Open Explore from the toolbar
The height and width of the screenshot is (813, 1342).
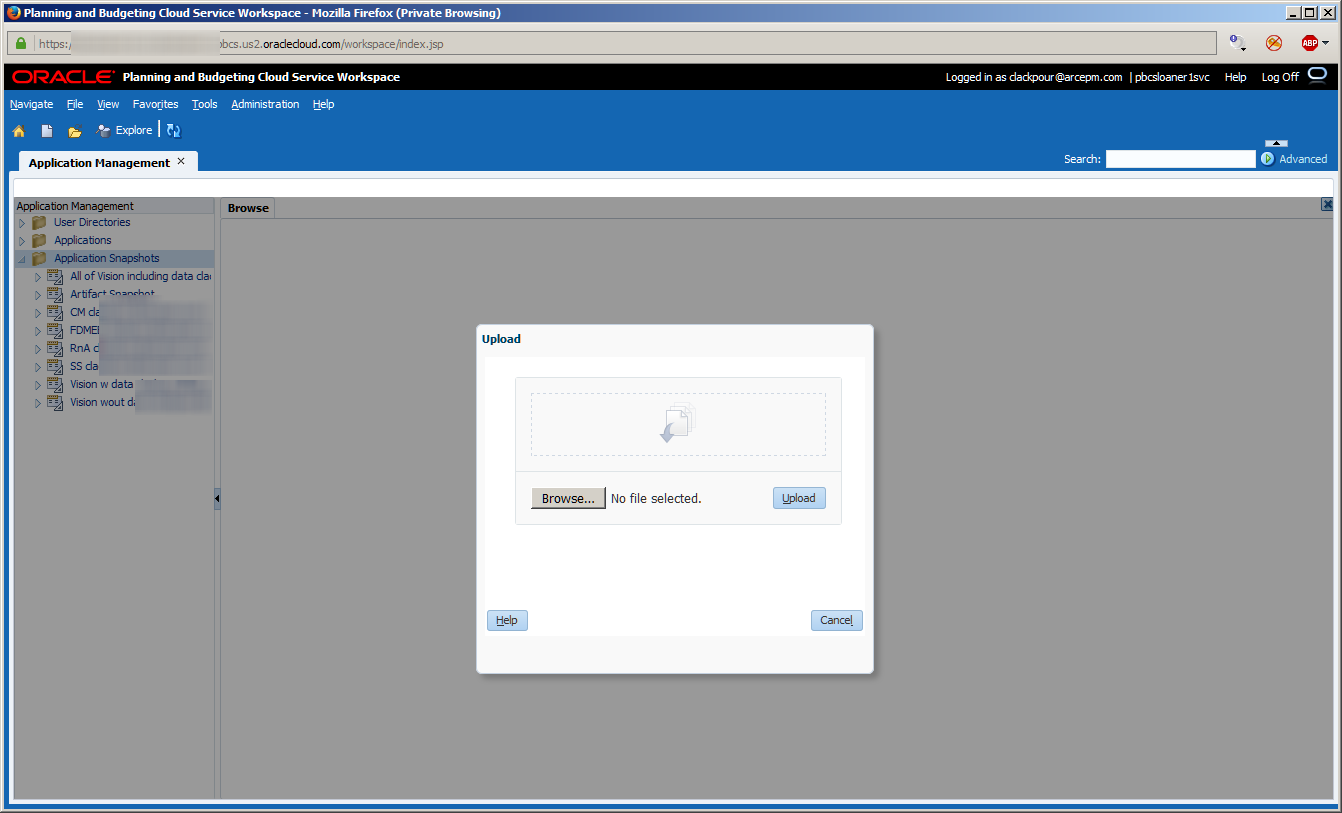[x=124, y=130]
